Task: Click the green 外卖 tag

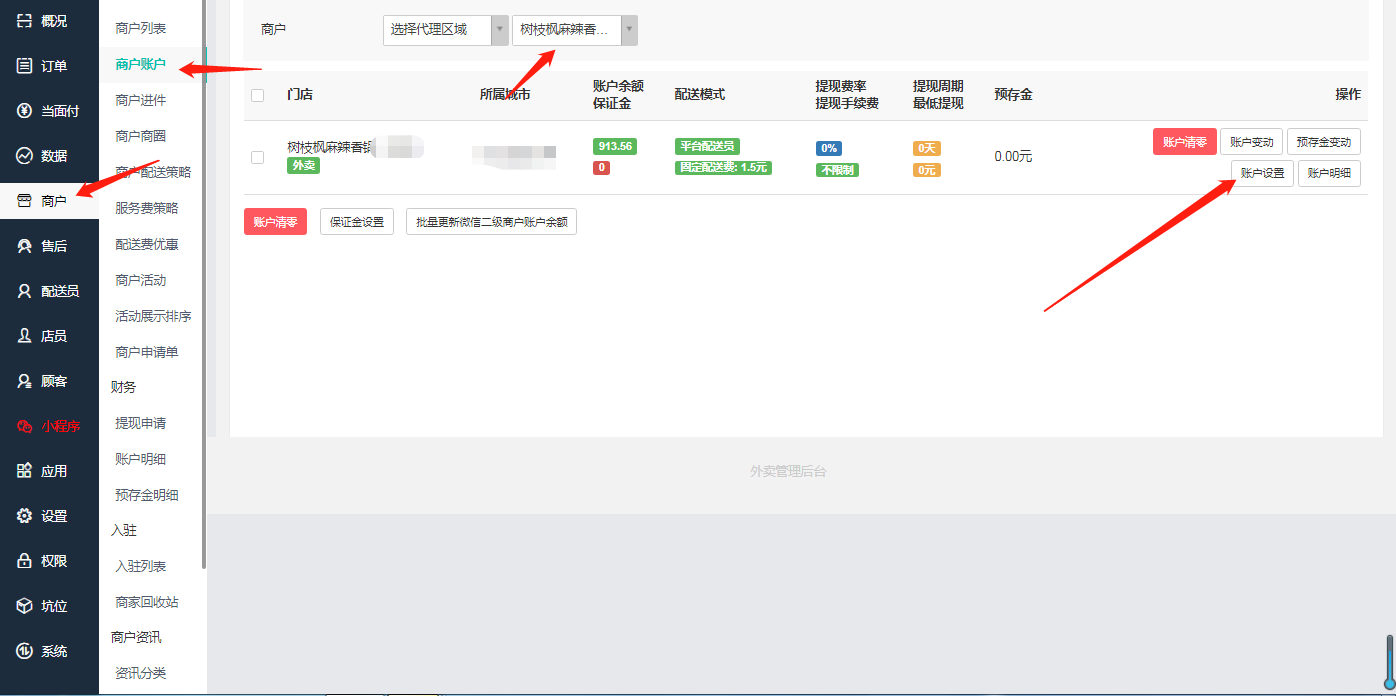Action: 303,165
